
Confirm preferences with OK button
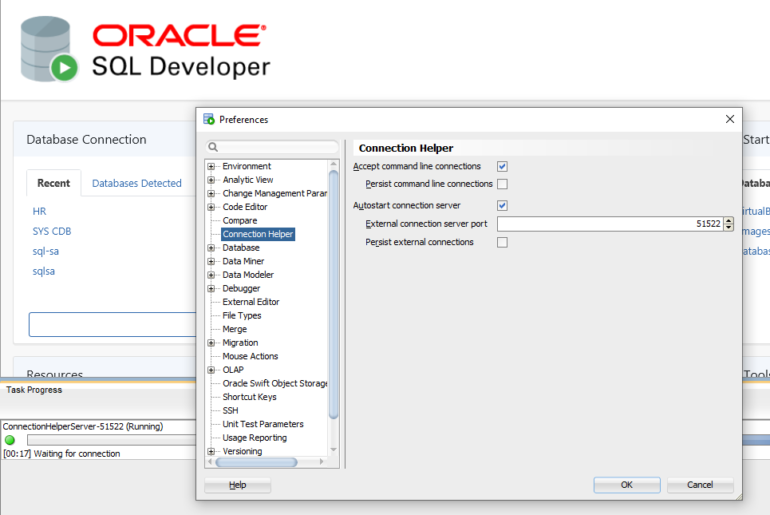(627, 485)
